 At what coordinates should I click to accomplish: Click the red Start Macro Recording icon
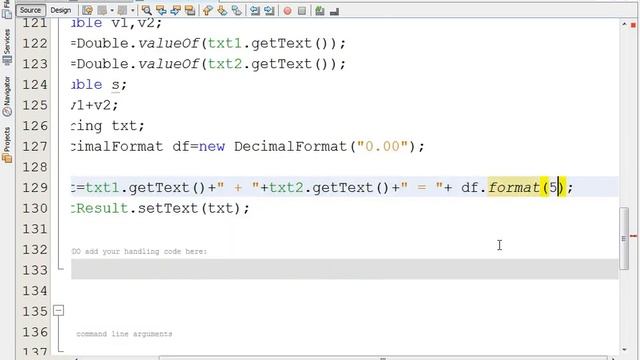tap(287, 11)
